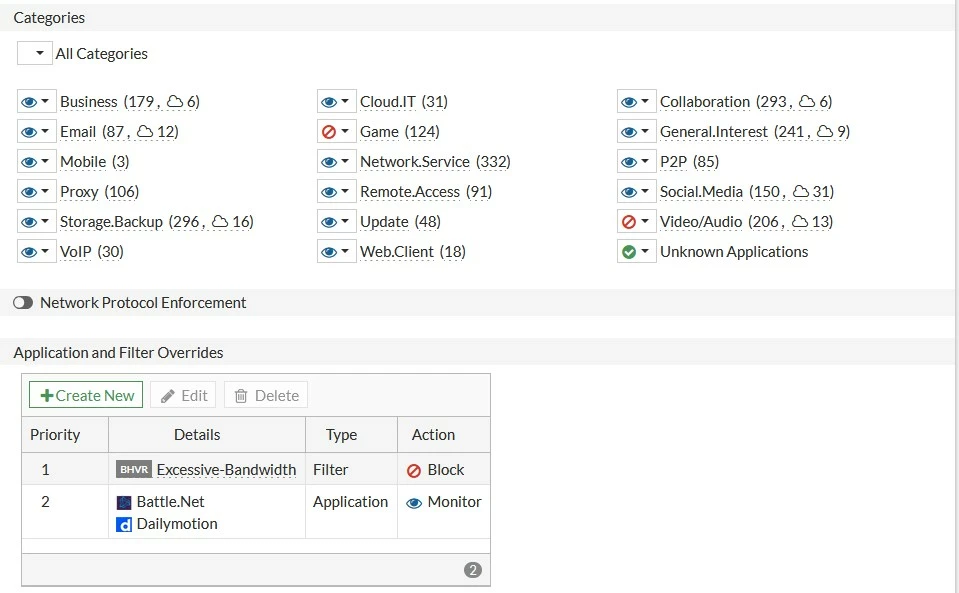Click the Unknown Applications label
Image resolution: width=959 pixels, height=593 pixels.
point(734,252)
